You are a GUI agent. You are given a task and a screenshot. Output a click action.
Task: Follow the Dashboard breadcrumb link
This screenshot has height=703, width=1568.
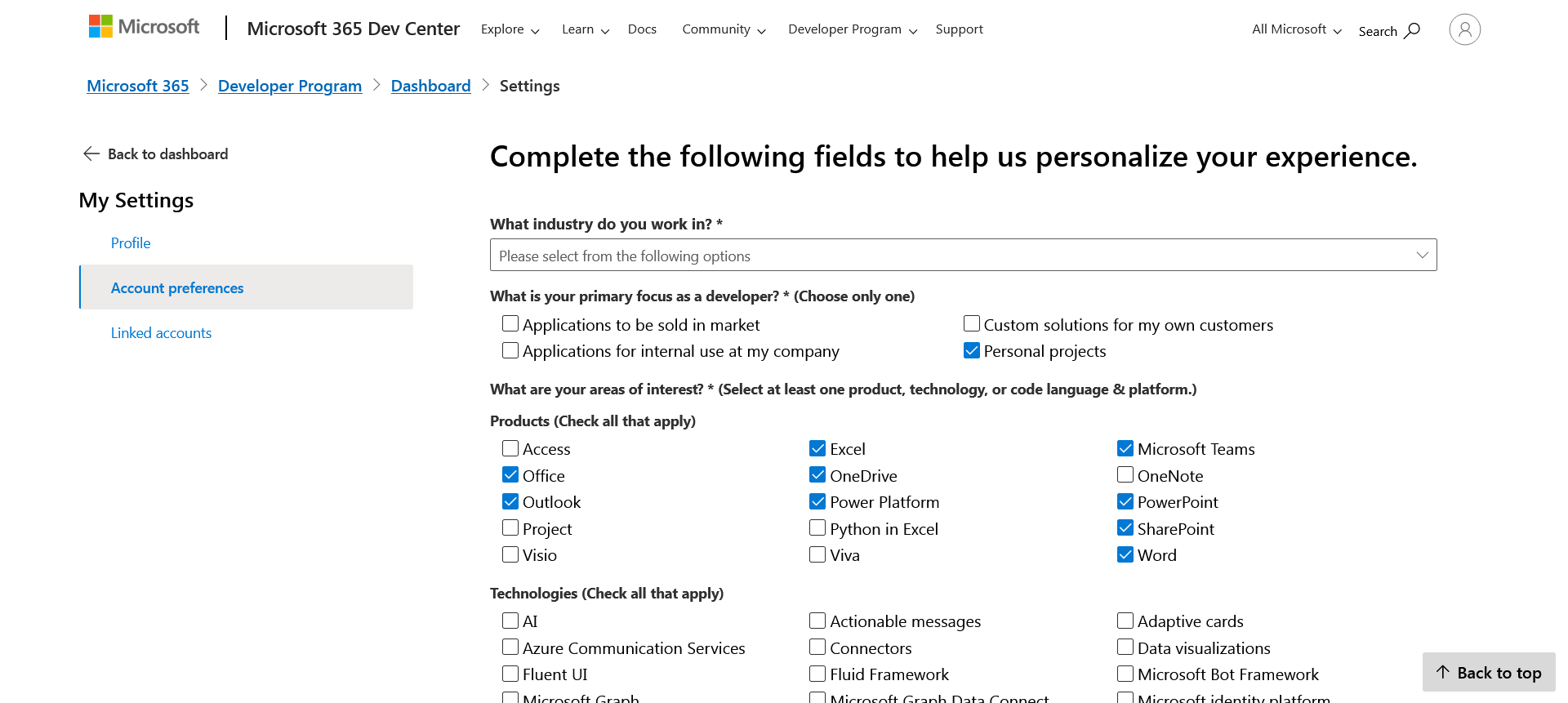[x=430, y=86]
